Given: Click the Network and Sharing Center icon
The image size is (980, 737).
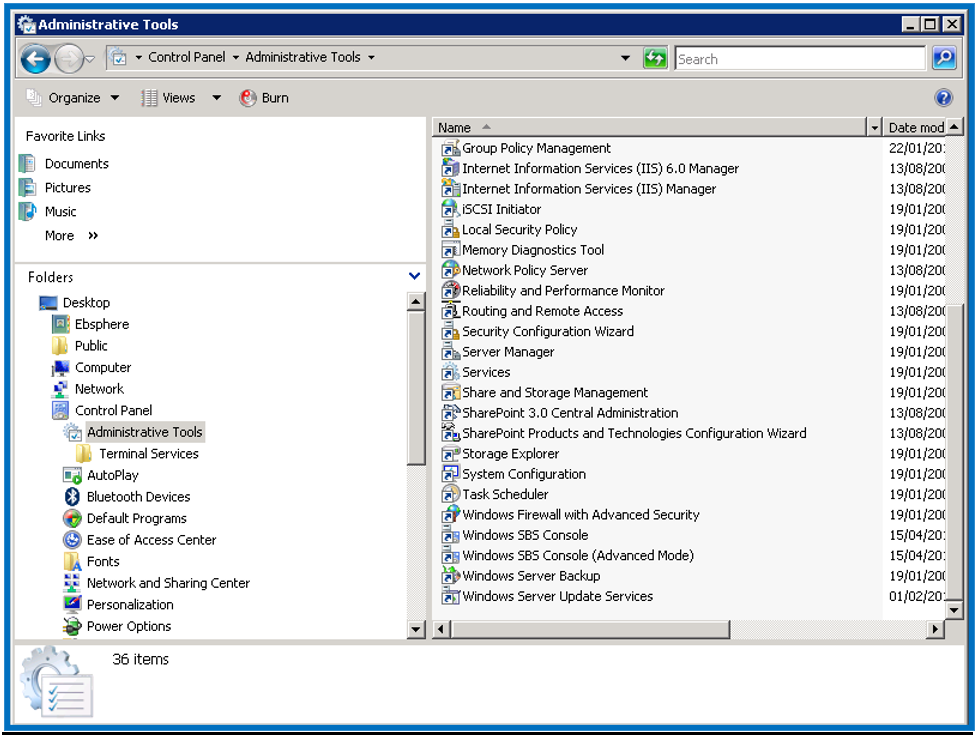Looking at the screenshot, I should (x=72, y=583).
